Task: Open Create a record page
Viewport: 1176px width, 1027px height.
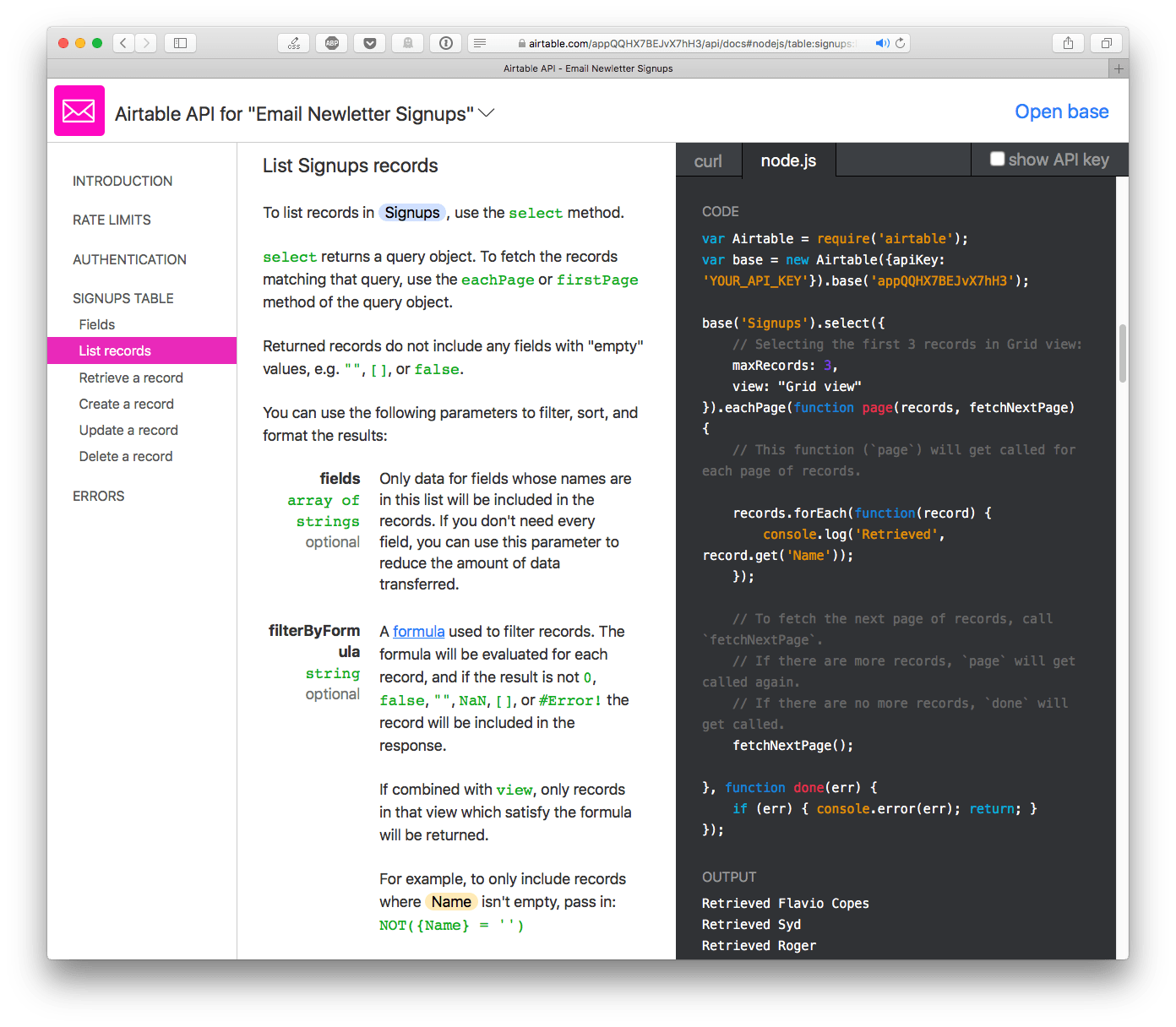Action: click(126, 404)
